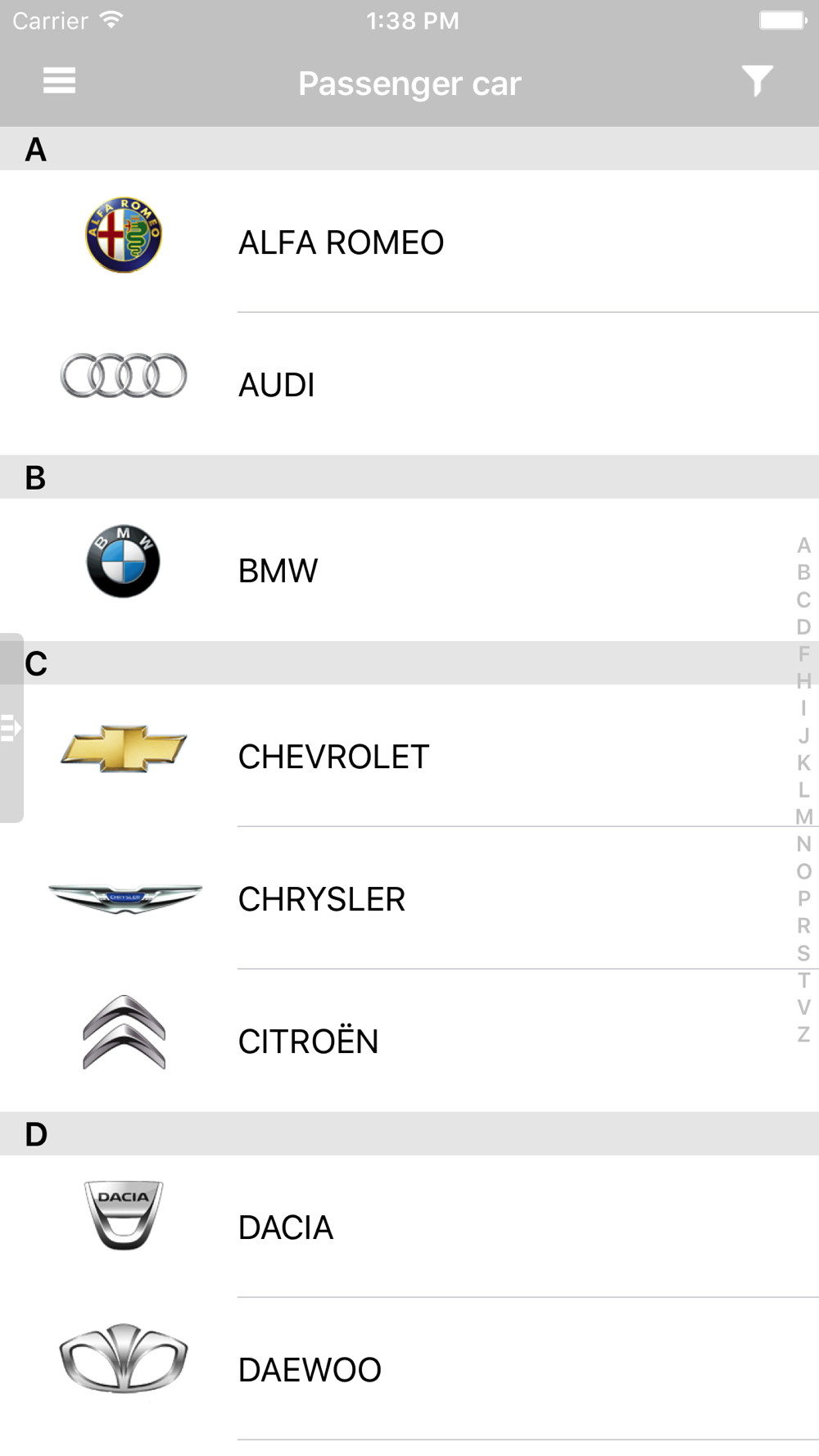Expand the left side drawer handle
The height and width of the screenshot is (1456, 819).
(11, 727)
